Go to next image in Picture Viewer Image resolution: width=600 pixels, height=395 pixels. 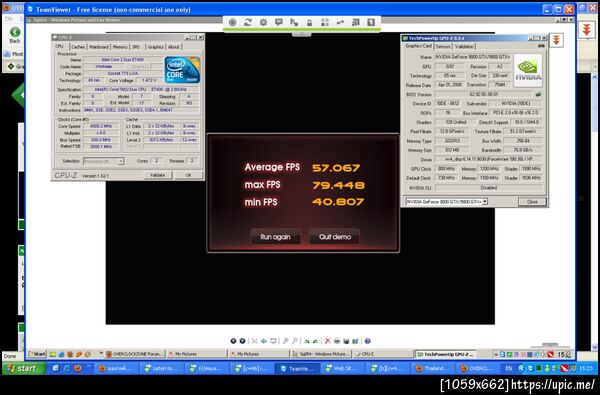click(242, 341)
